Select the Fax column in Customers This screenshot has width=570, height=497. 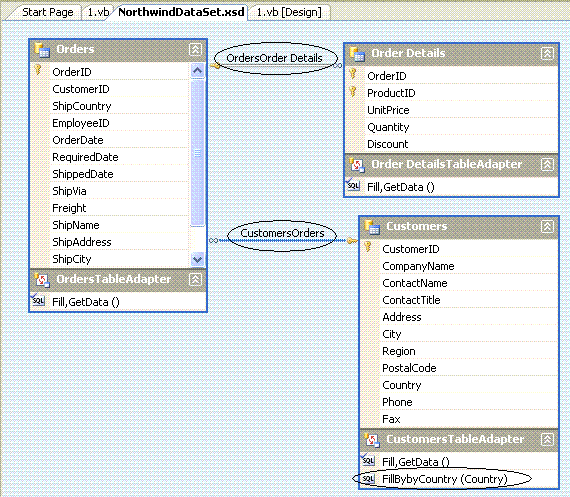click(x=391, y=419)
